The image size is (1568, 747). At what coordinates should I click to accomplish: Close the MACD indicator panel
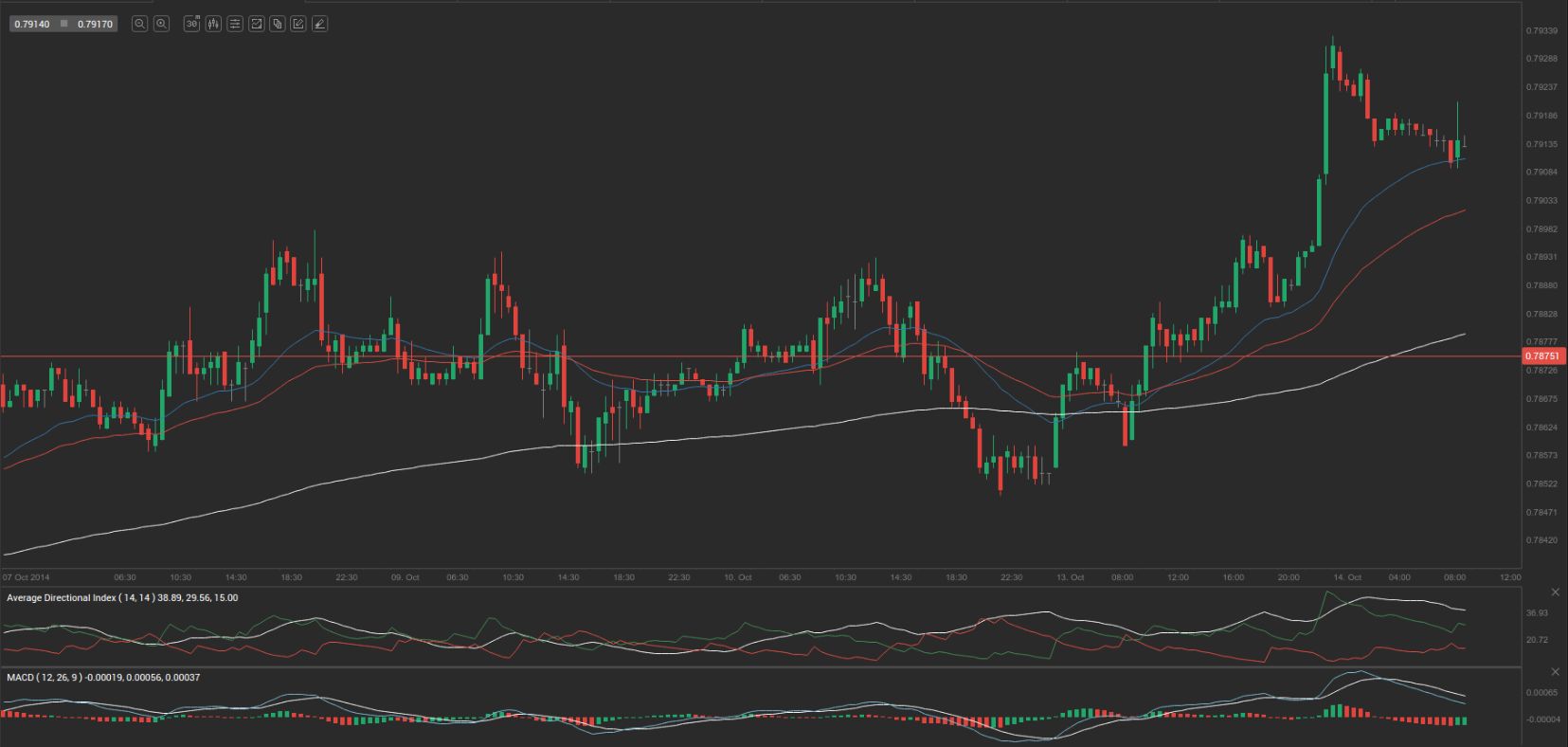(x=1555, y=672)
